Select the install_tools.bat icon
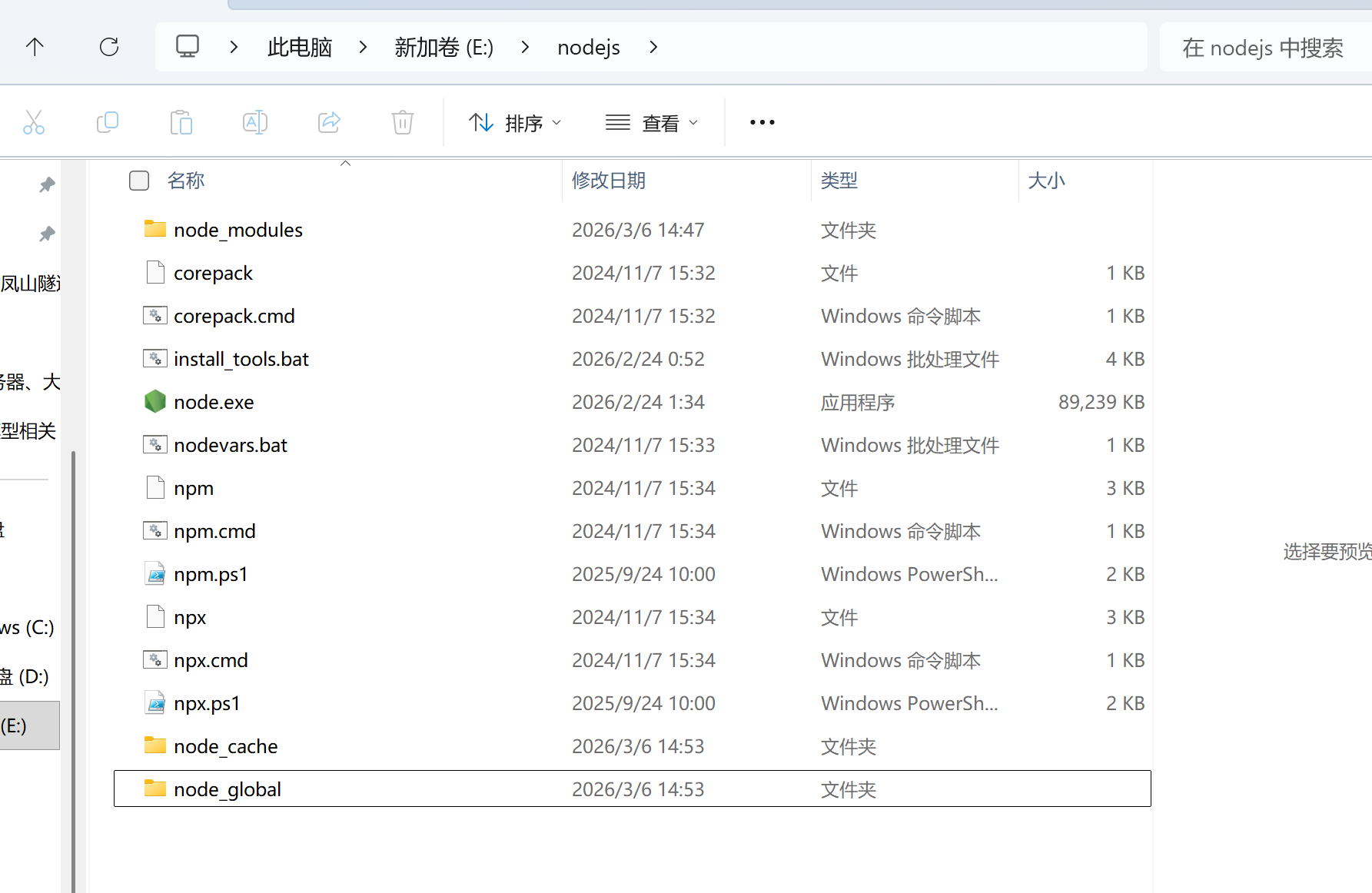The width and height of the screenshot is (1372, 893). click(x=155, y=358)
